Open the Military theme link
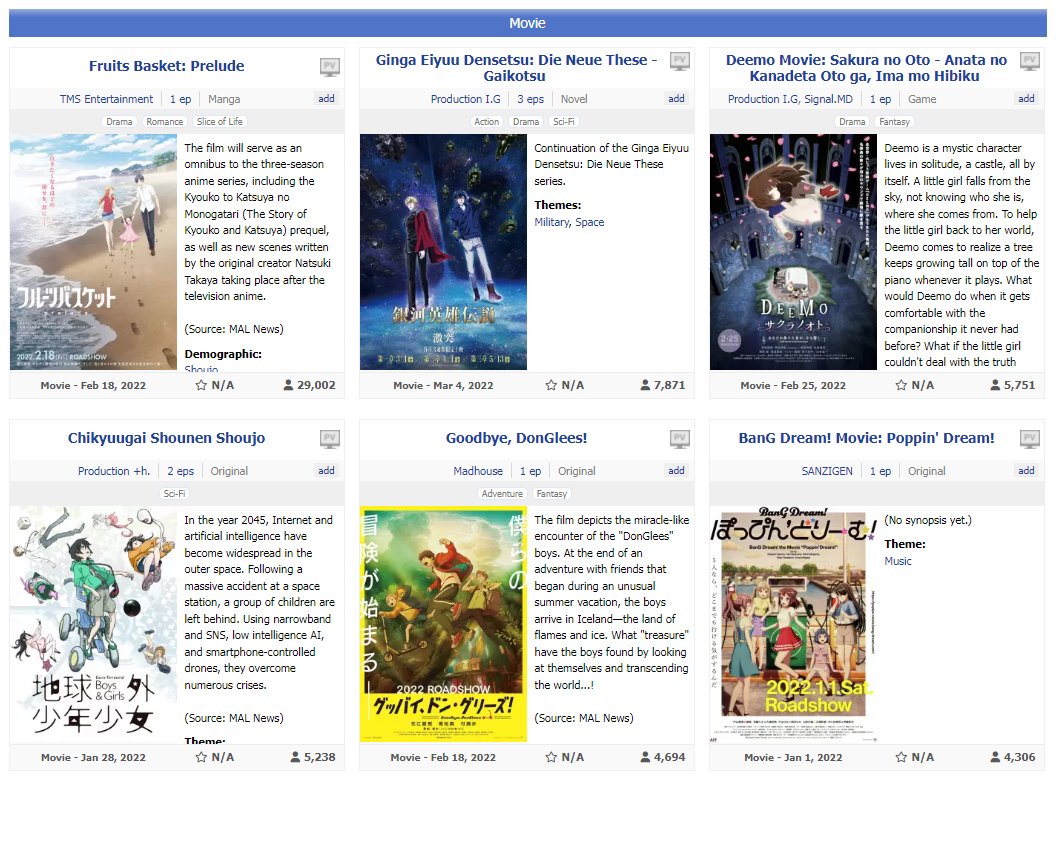This screenshot has height=852, width=1056. tap(552, 222)
